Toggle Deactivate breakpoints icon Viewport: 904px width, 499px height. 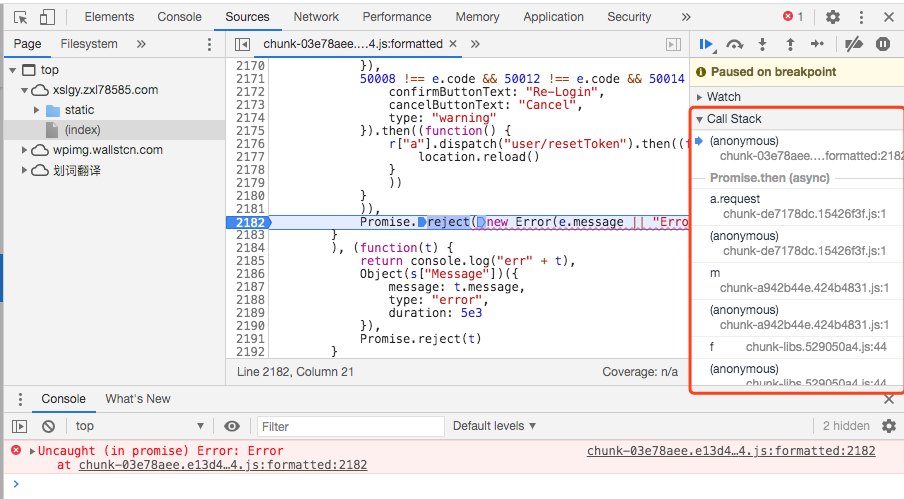click(x=853, y=44)
